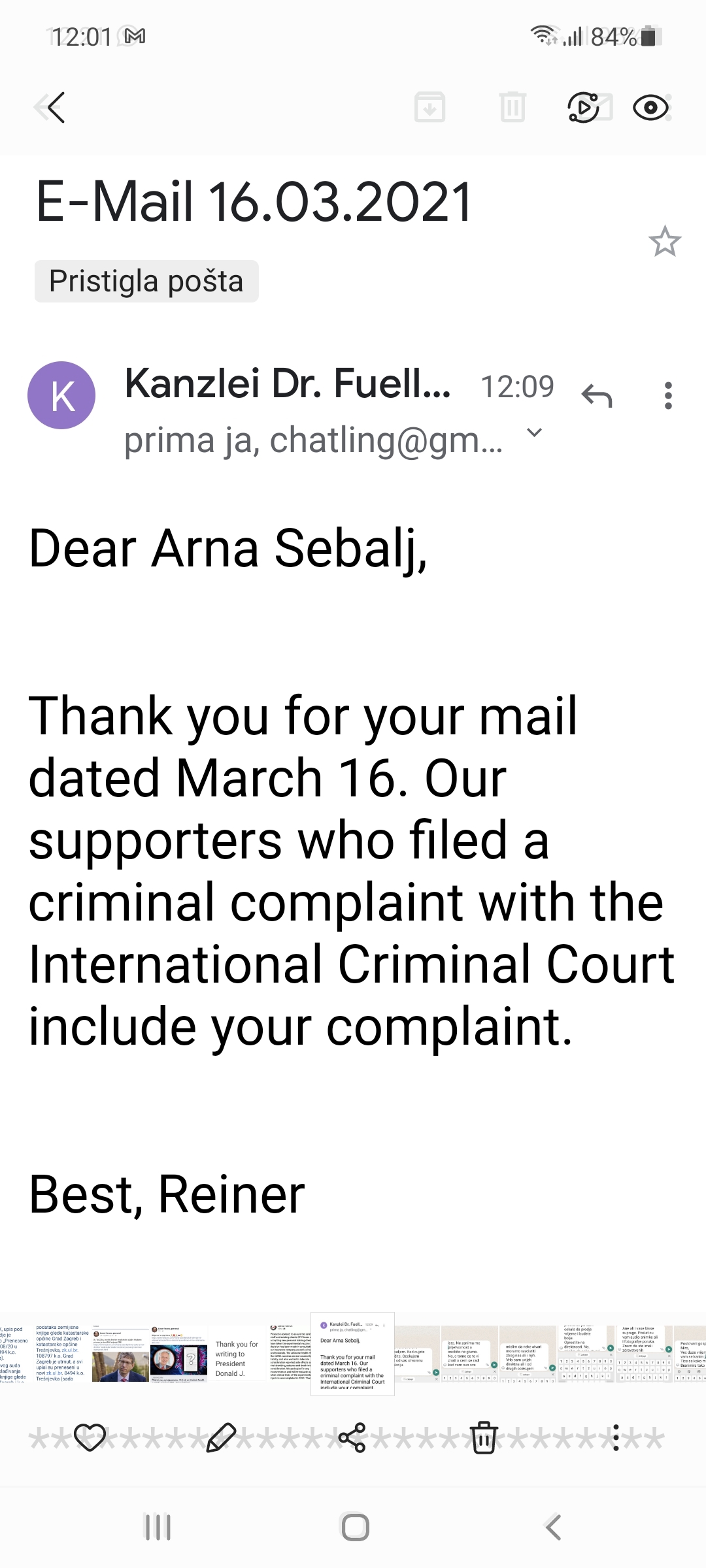Viewport: 706px width, 1568px height.
Task: Go back using the top-left arrow
Action: tap(52, 107)
